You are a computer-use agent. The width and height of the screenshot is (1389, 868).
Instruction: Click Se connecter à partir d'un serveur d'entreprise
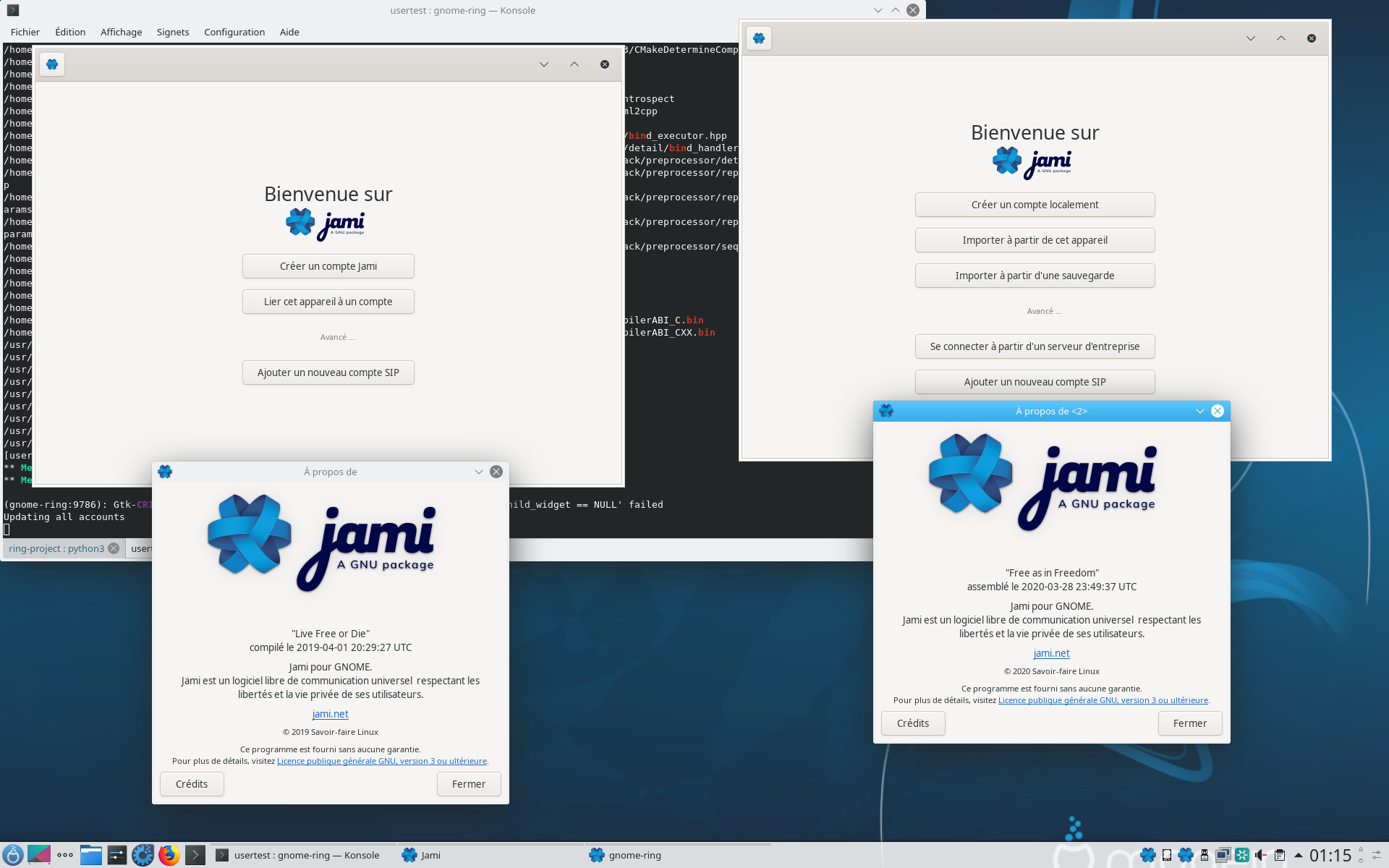(x=1035, y=346)
